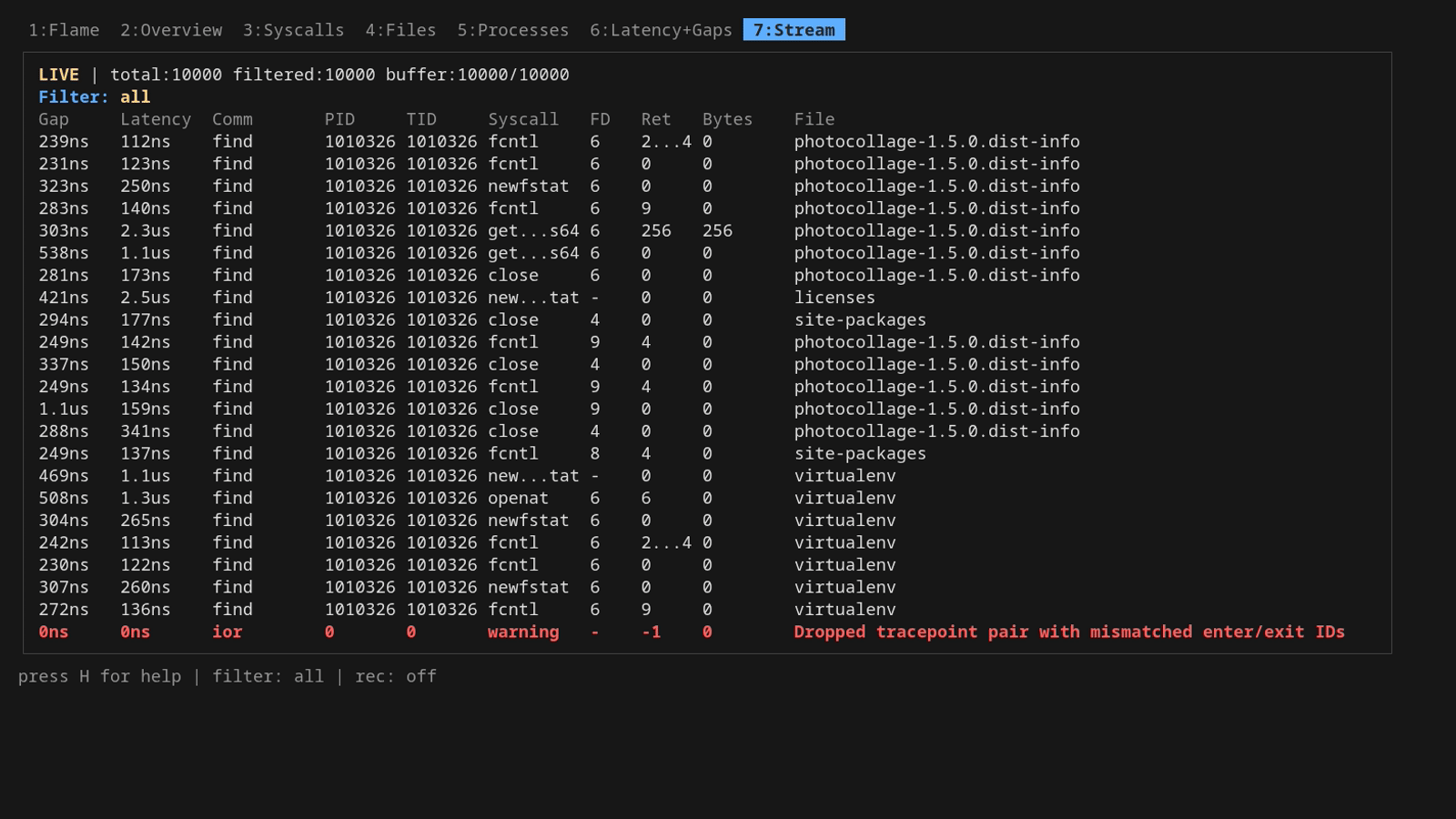Click 'press H for help' hint
1456x819 pixels.
[x=99, y=676]
